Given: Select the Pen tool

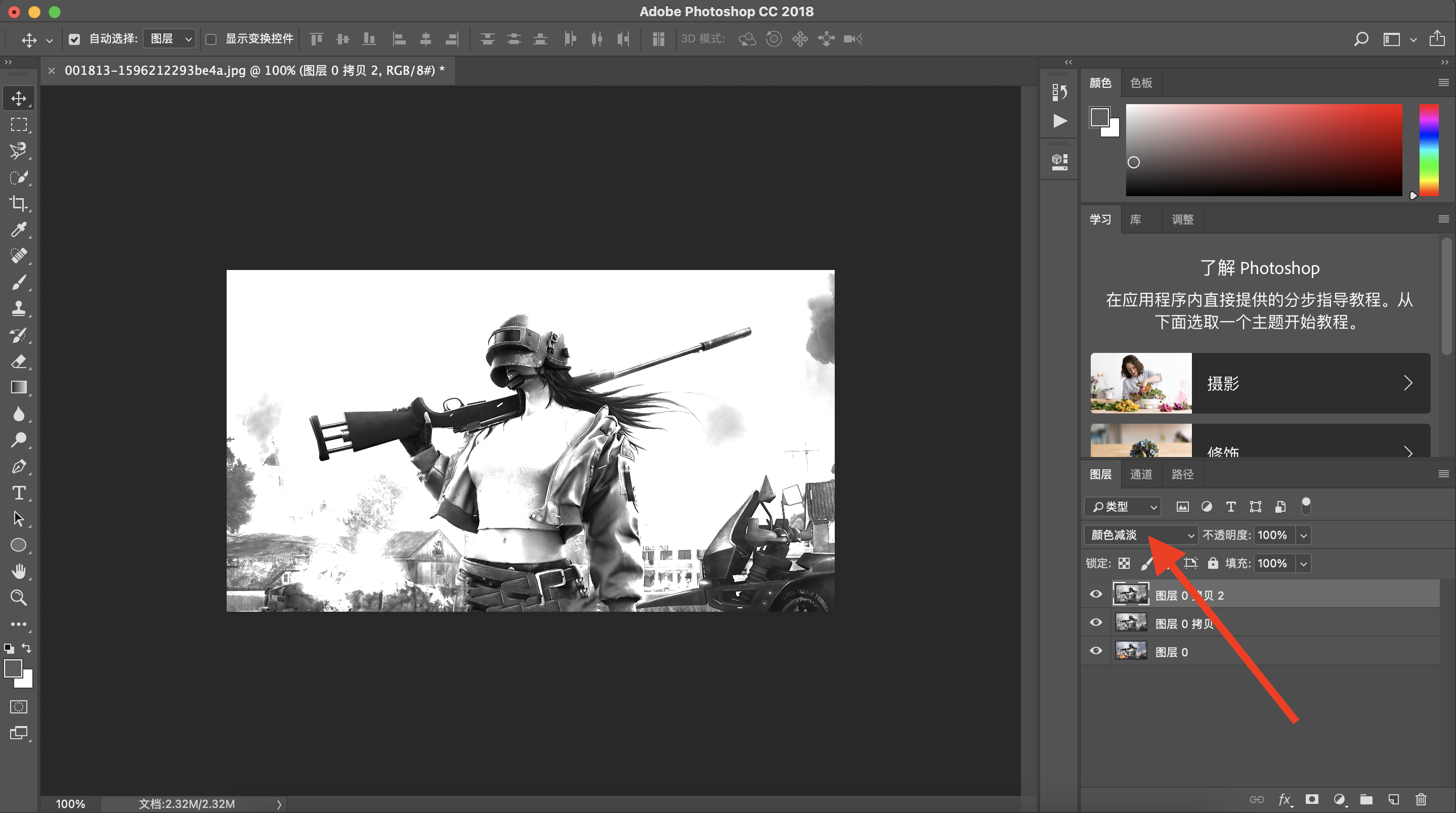Looking at the screenshot, I should click(x=19, y=467).
